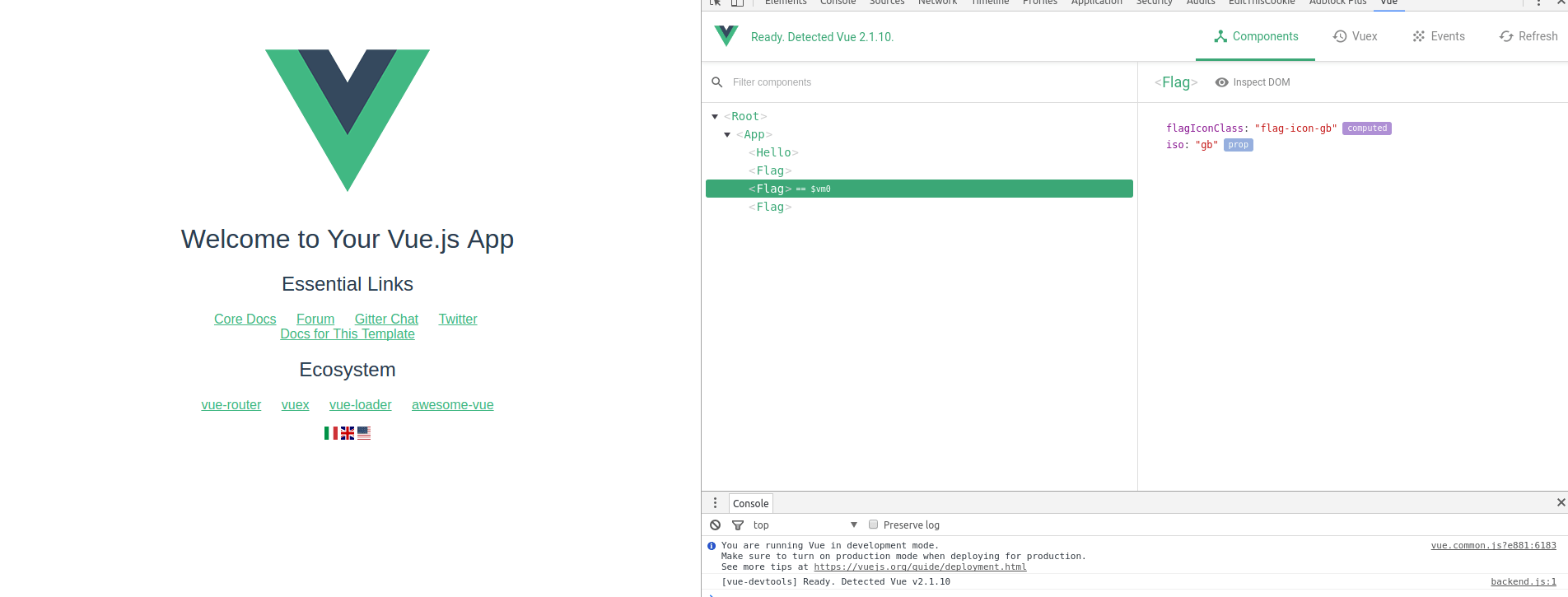Open the console drawer three-dot menu
This screenshot has width=1568, height=597.
(x=715, y=503)
